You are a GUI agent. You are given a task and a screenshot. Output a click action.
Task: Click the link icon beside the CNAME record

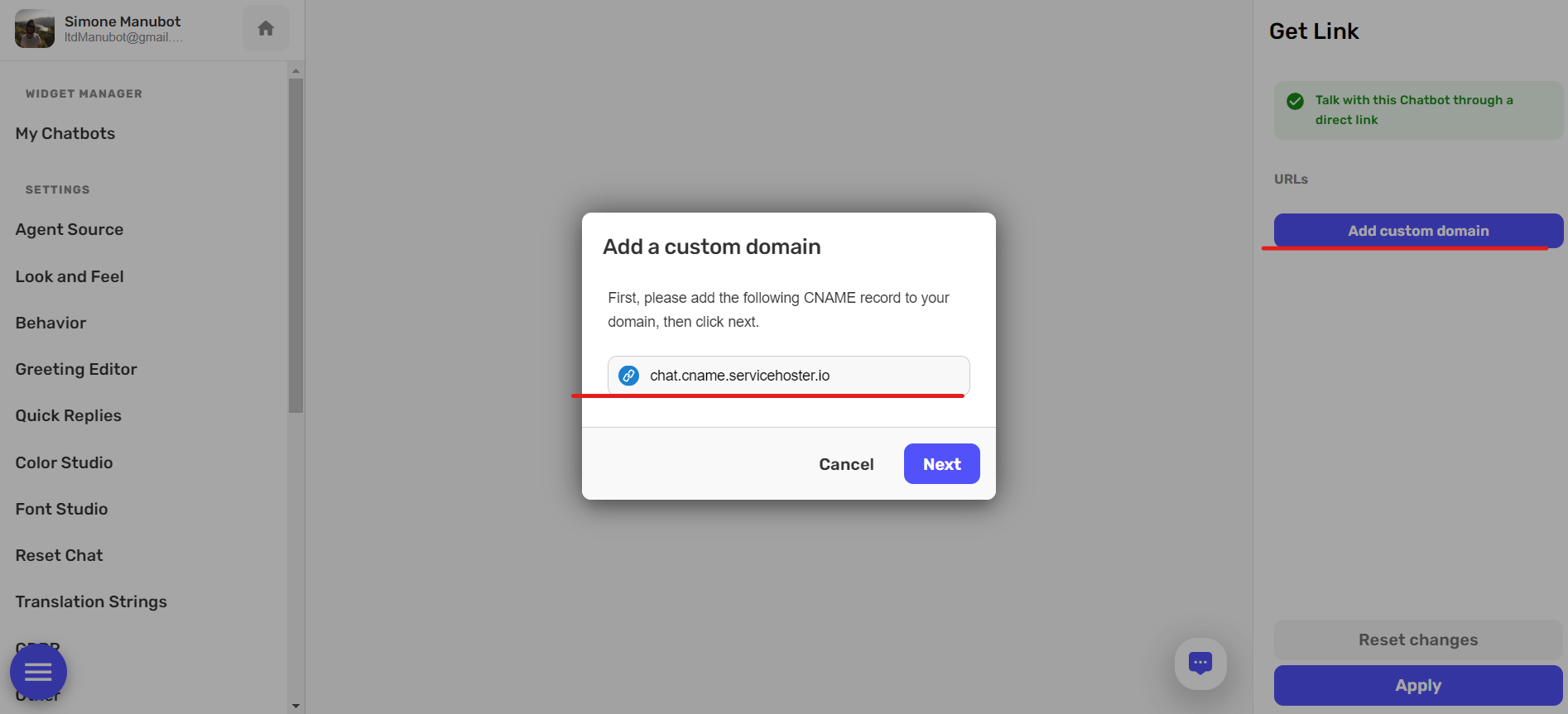pyautogui.click(x=629, y=376)
